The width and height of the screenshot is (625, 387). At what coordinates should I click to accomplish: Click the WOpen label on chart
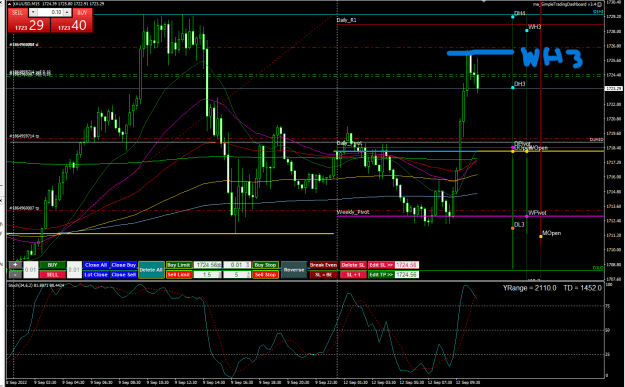click(x=538, y=148)
